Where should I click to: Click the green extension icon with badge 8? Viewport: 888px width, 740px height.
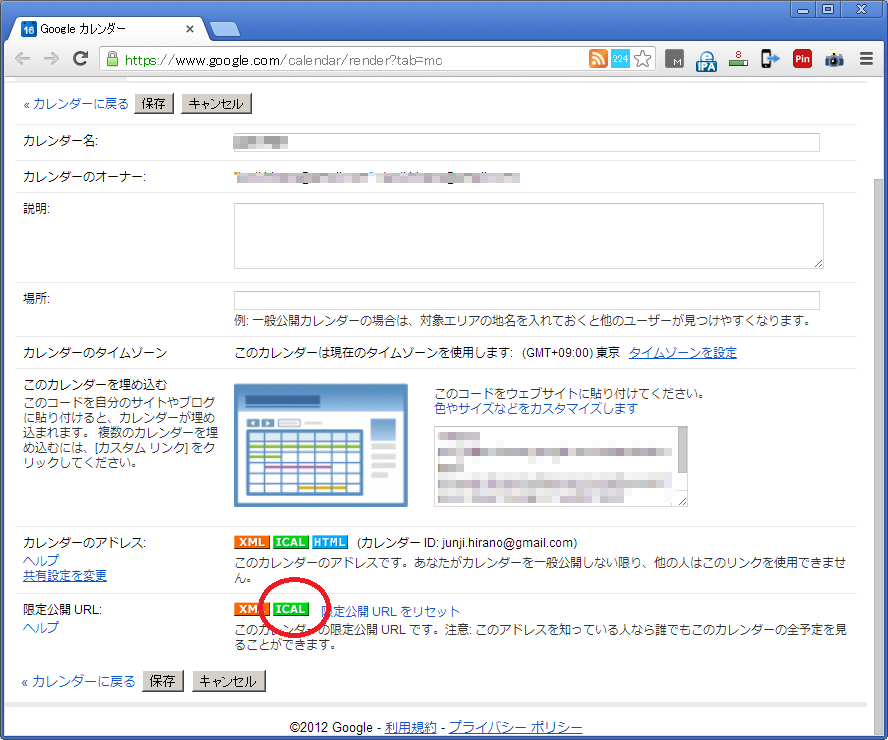click(738, 59)
